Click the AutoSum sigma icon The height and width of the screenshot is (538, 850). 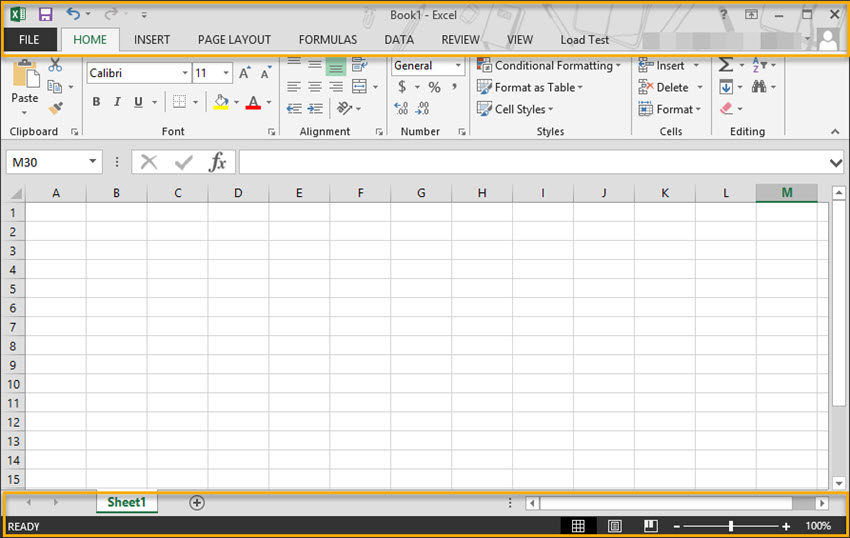(x=725, y=66)
